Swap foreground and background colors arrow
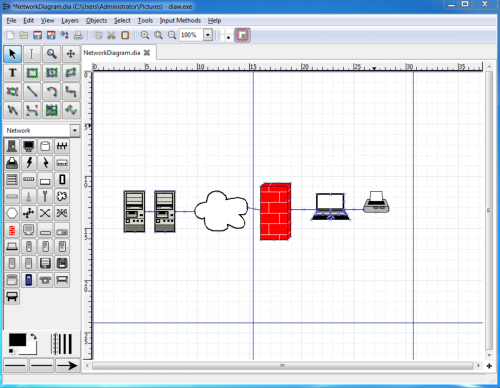The image size is (500, 388). pyautogui.click(x=33, y=336)
